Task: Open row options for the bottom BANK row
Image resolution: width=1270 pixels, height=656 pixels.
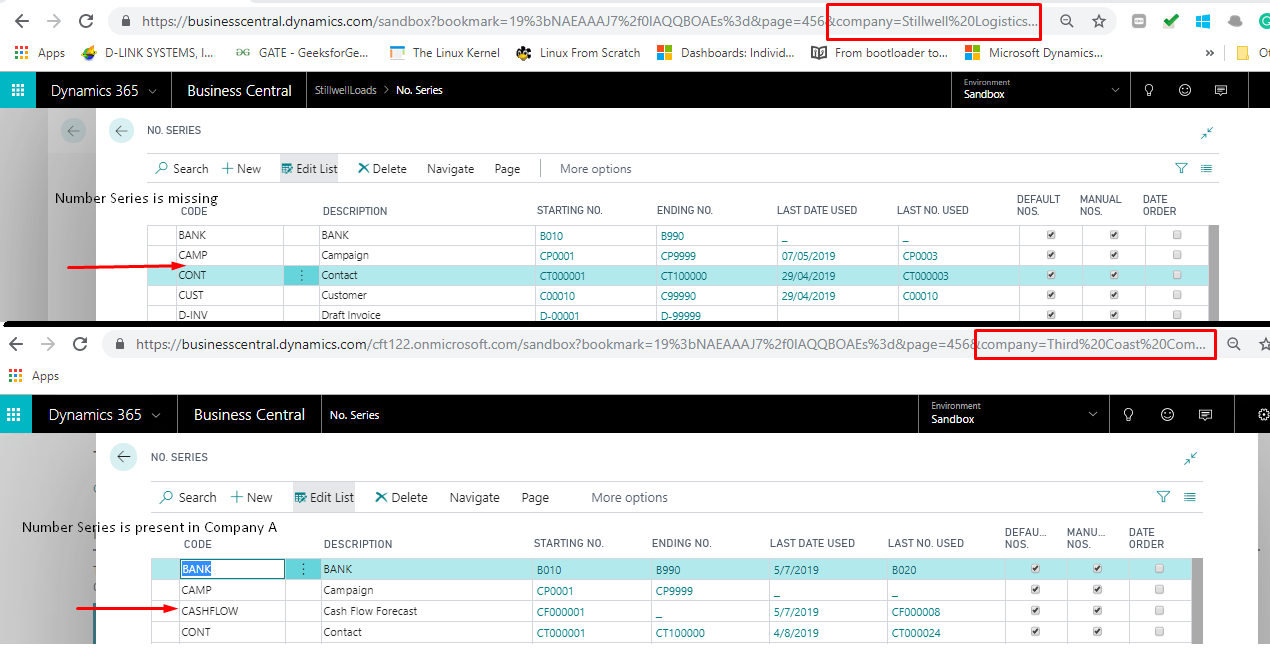Action: coord(303,569)
